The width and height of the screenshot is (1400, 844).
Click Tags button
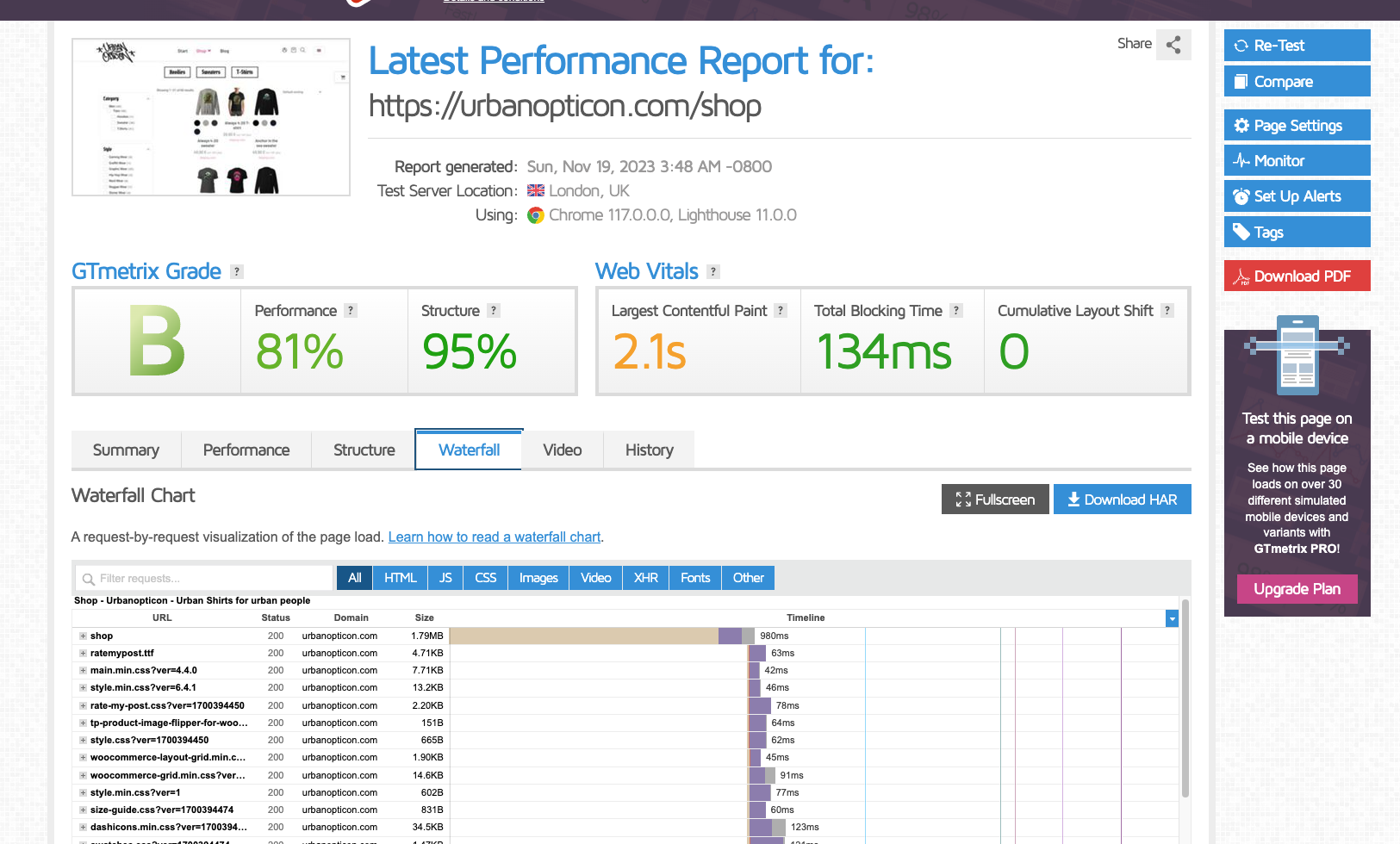tap(1297, 233)
